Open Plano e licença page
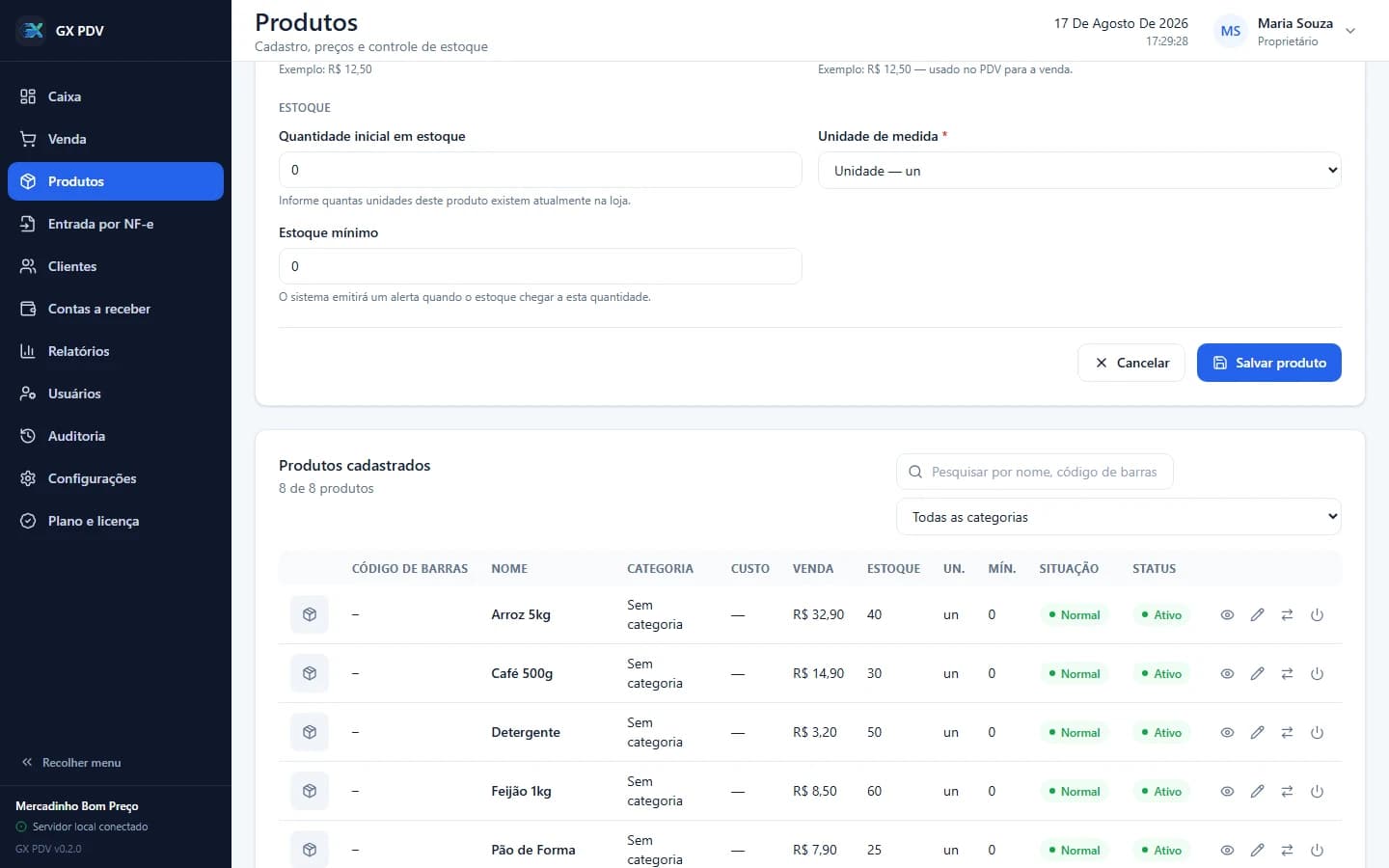 pos(116,521)
